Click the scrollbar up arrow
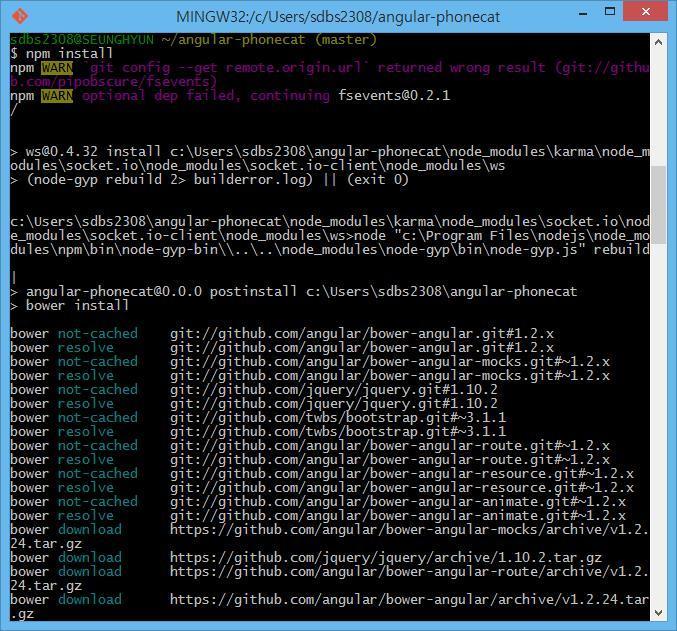The height and width of the screenshot is (631, 677). click(x=658, y=42)
